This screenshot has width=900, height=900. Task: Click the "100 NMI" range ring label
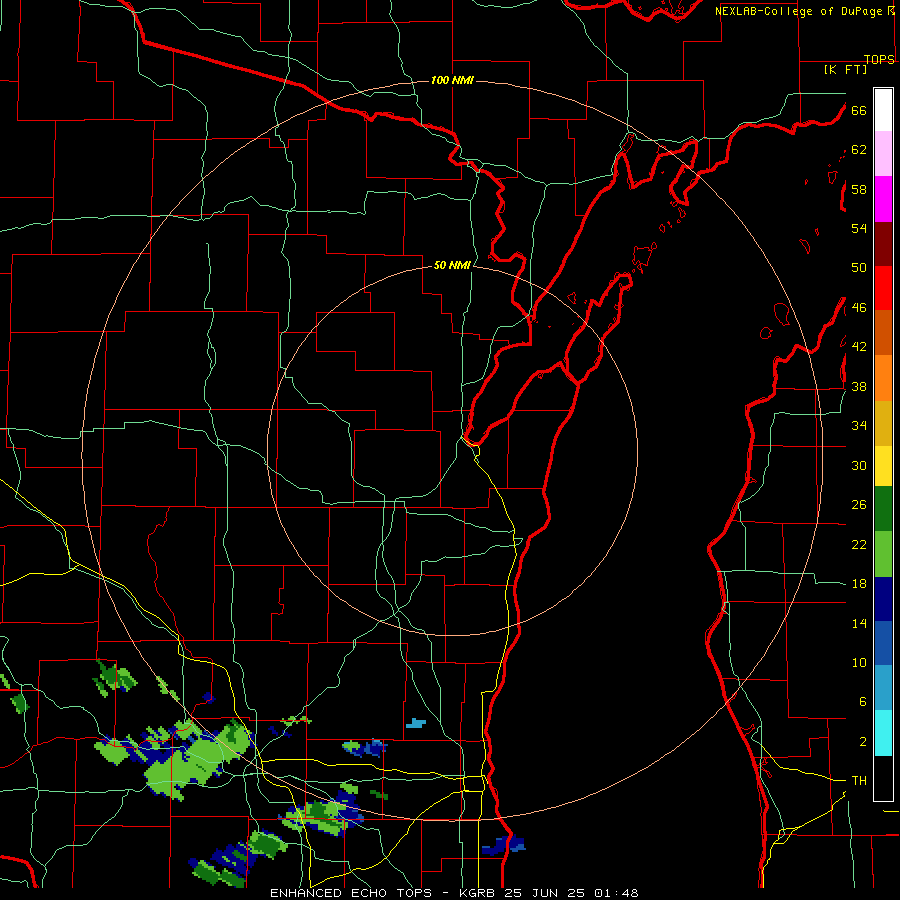[x=452, y=80]
